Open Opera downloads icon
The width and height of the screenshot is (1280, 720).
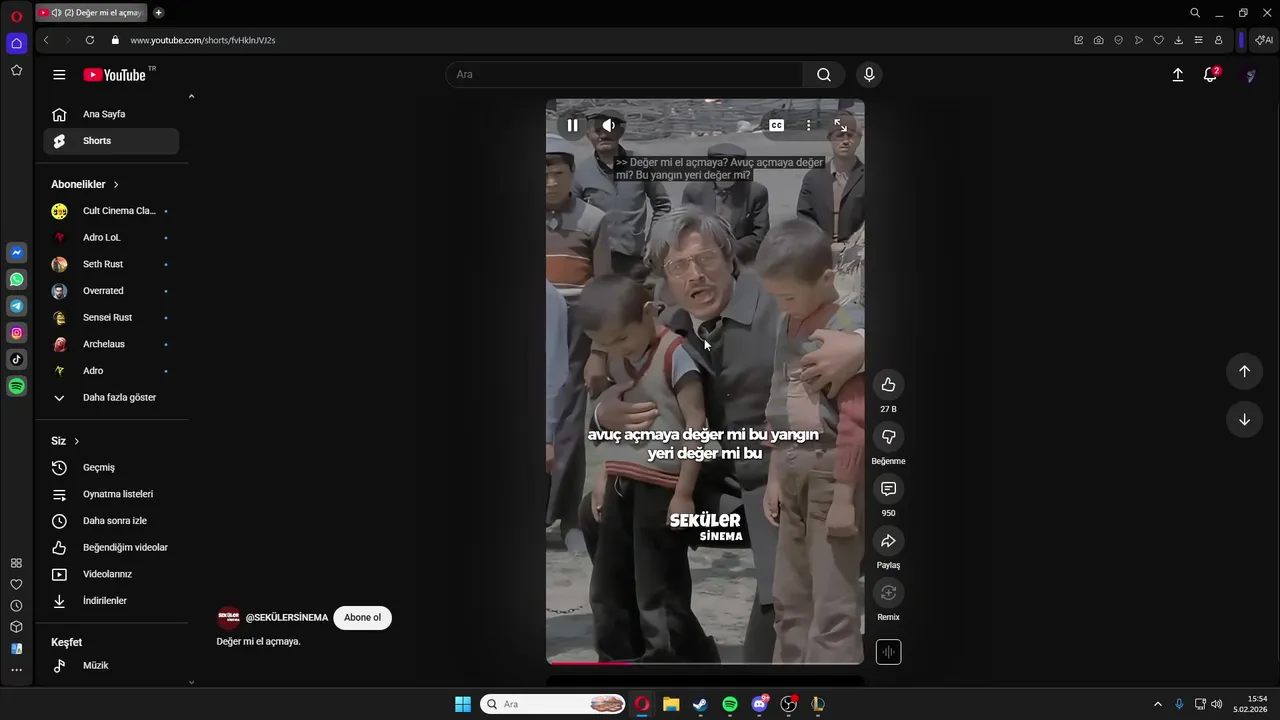pos(1178,40)
